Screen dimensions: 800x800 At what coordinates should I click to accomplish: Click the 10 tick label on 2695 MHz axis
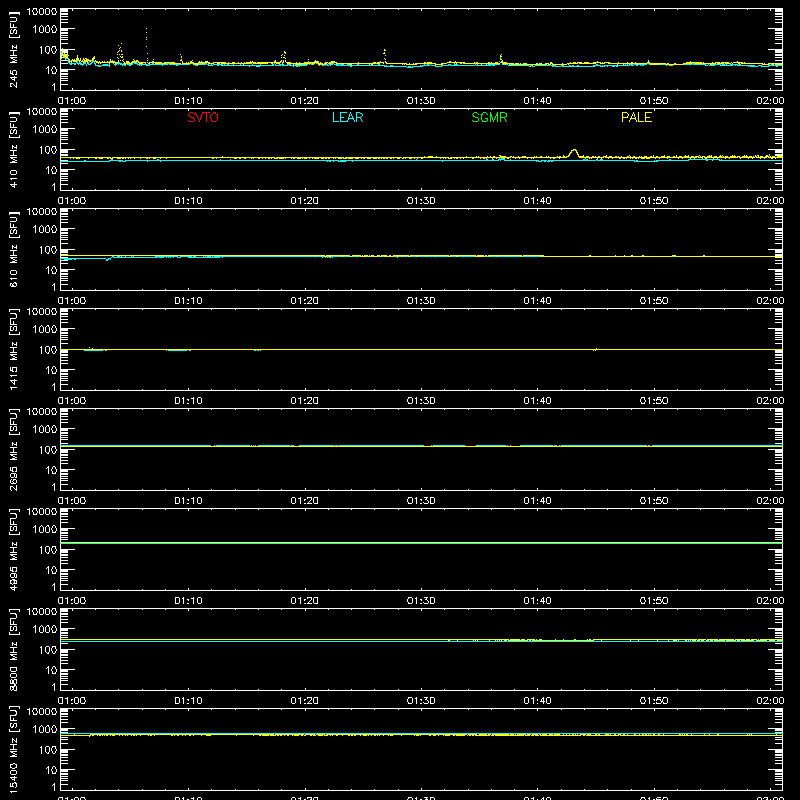[51, 470]
